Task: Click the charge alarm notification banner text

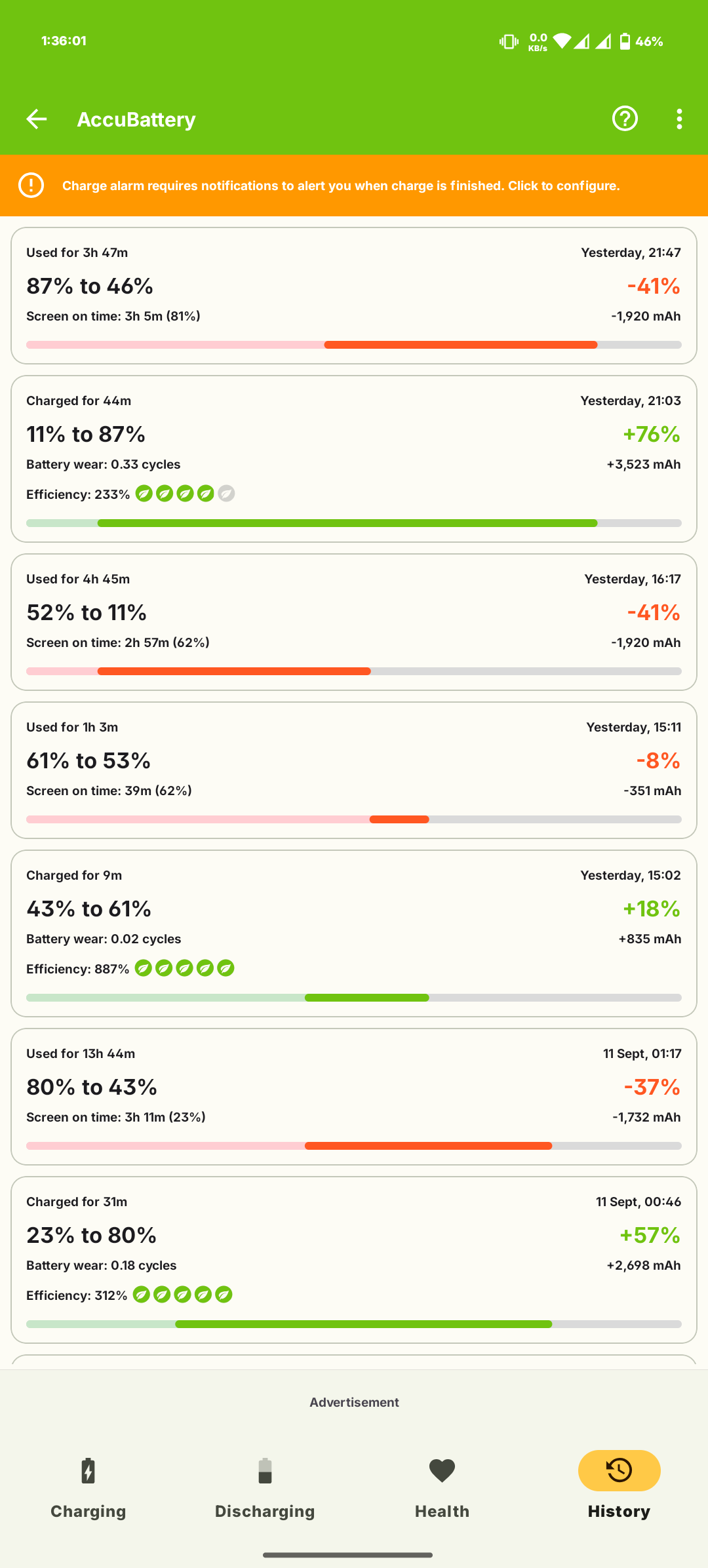Action: (x=341, y=186)
